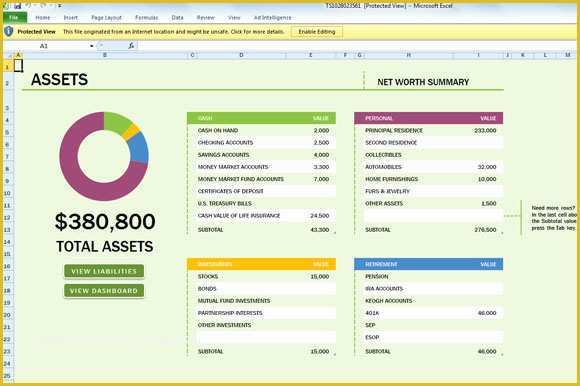This screenshot has width=580, height=386.
Task: Click the View Dashboard button
Action: 104,291
